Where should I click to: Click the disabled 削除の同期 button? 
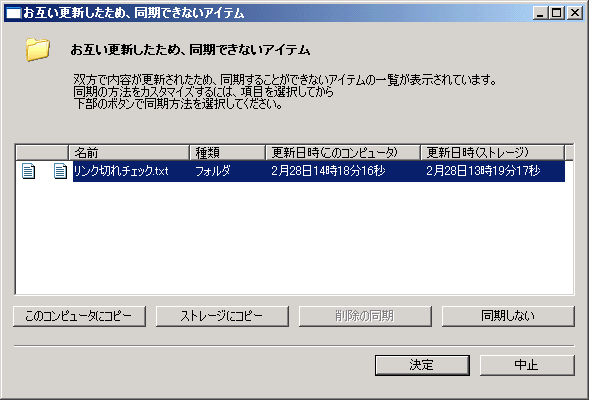pyautogui.click(x=365, y=316)
